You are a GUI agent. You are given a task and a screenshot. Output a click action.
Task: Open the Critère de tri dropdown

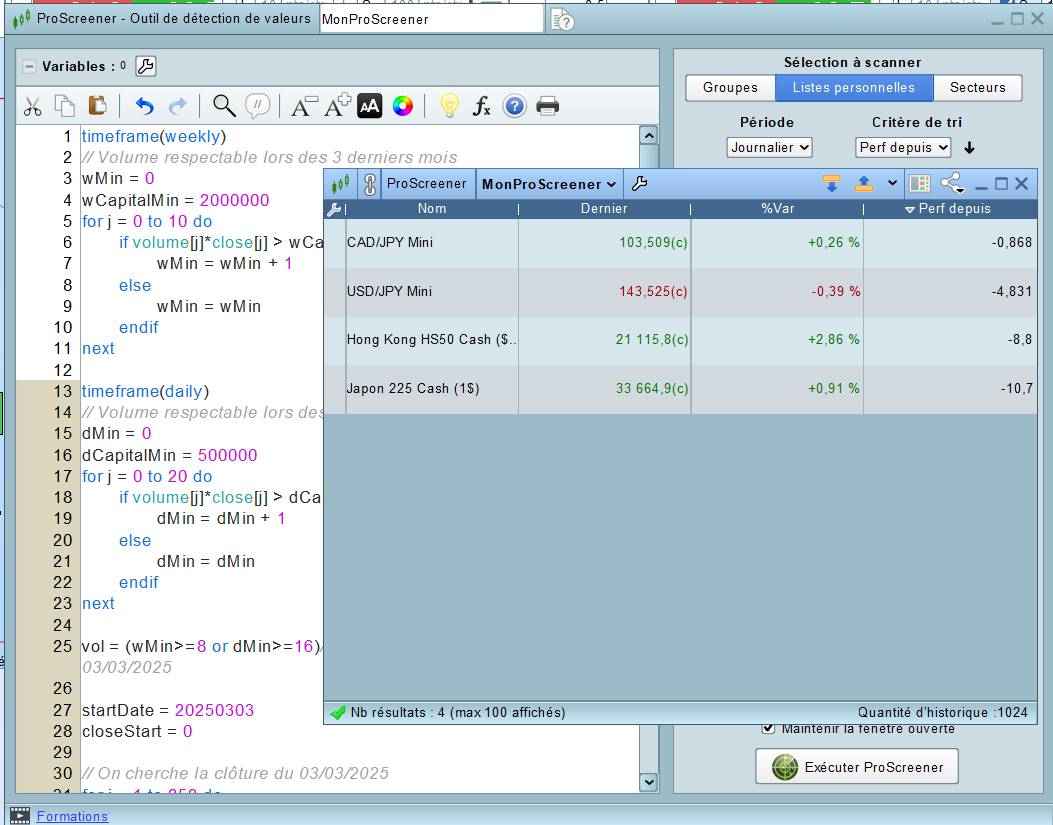[903, 147]
